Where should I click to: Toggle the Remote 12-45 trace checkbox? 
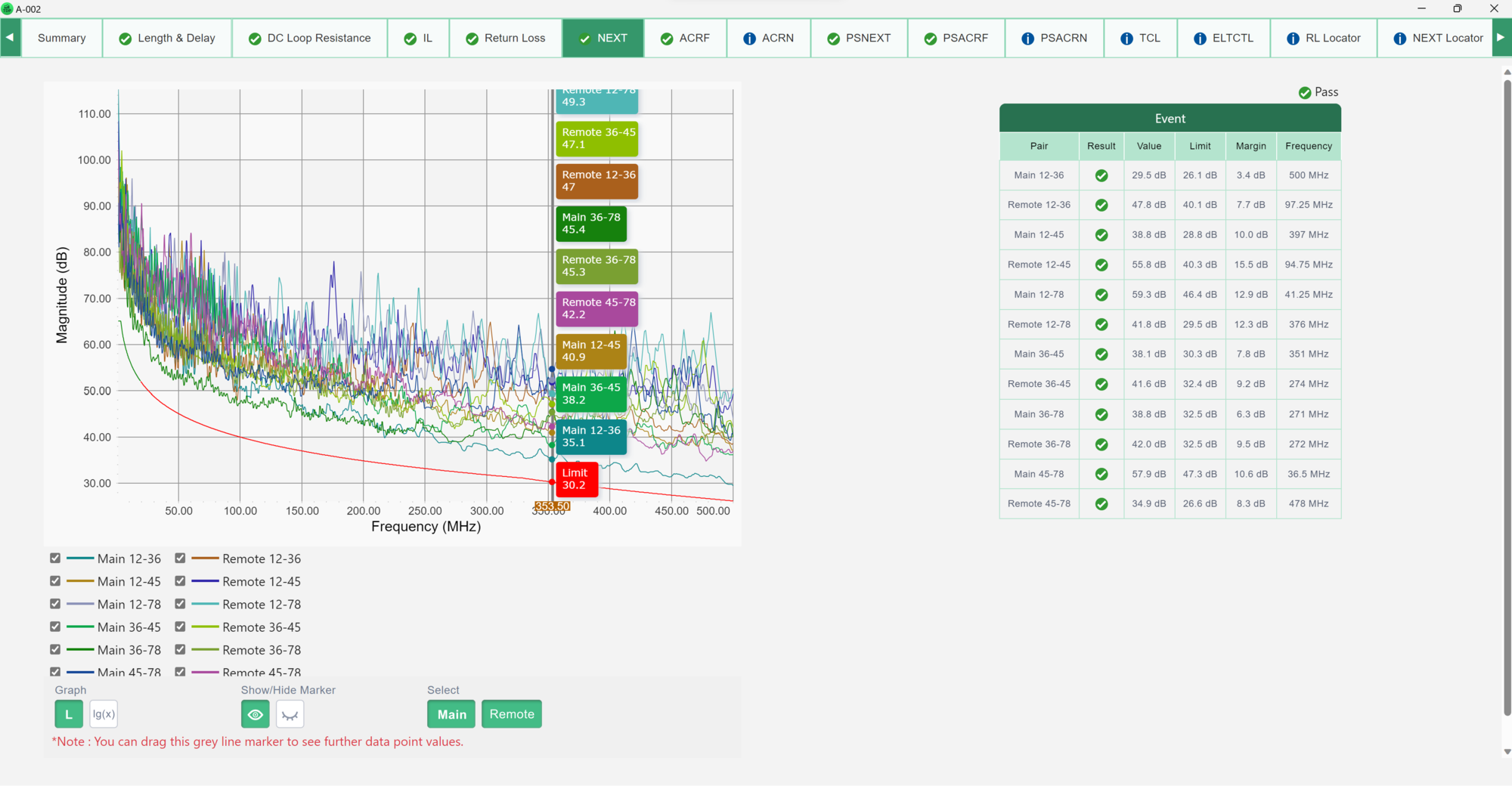tap(180, 581)
